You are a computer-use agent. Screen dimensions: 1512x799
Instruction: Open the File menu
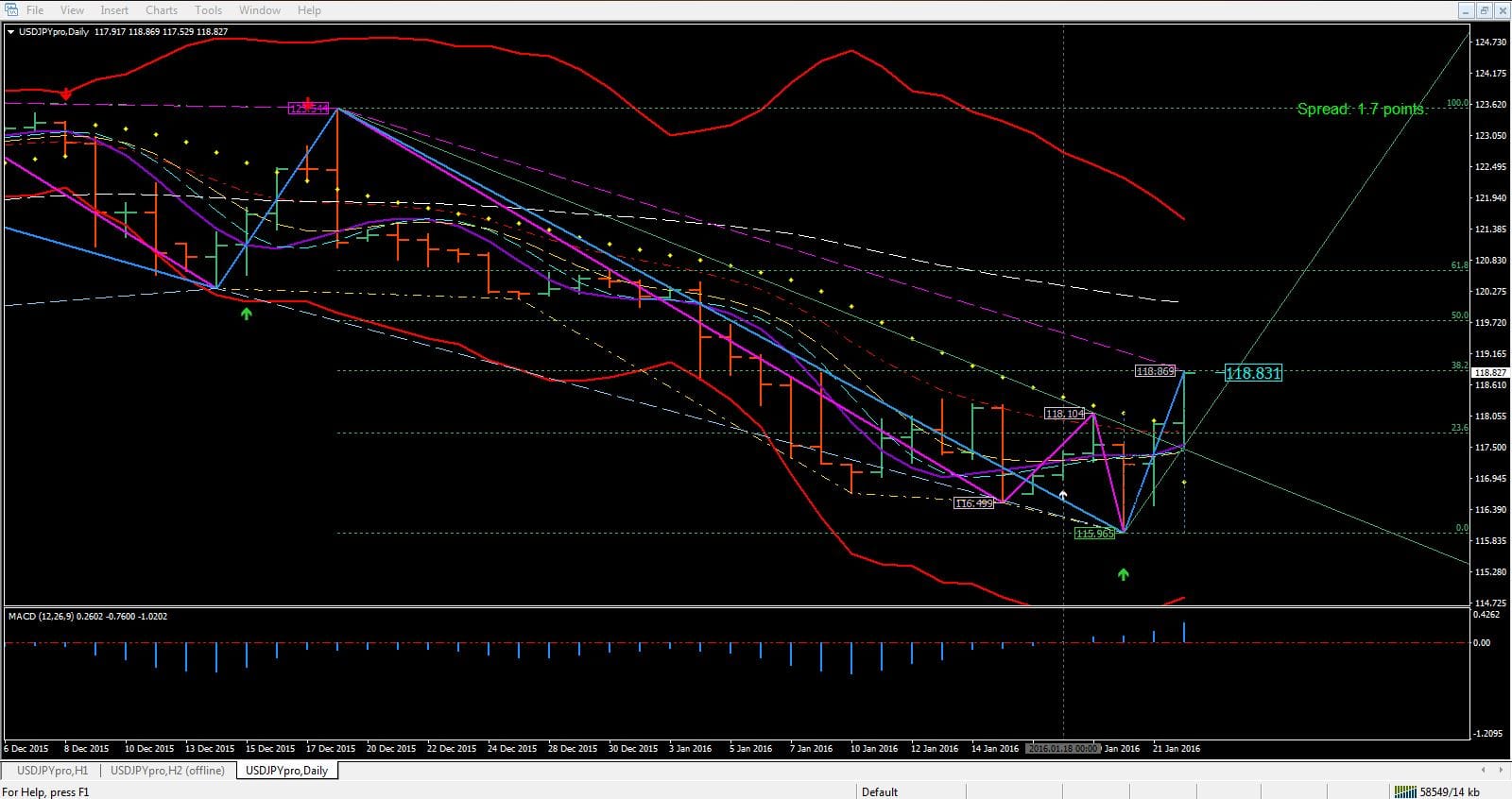click(x=35, y=10)
